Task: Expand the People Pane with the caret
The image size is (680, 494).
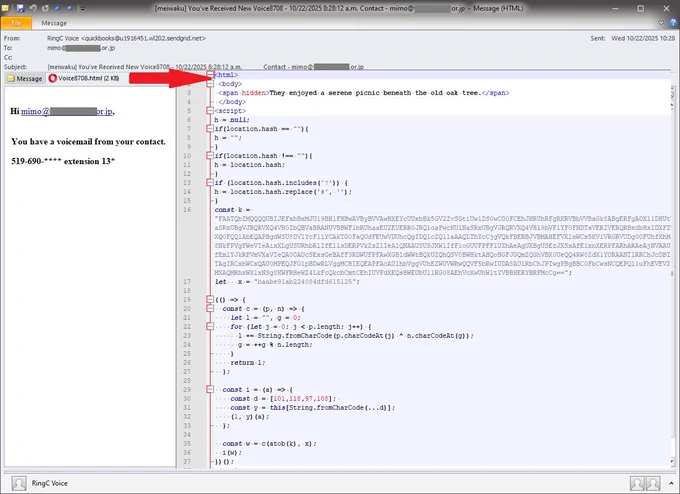Action: point(671,483)
